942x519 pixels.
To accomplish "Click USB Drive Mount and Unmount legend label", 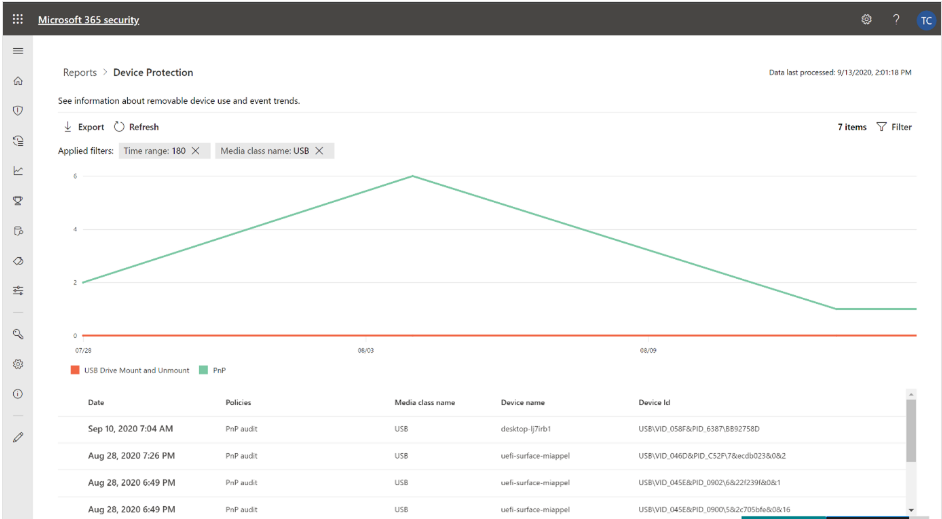I will [136, 370].
